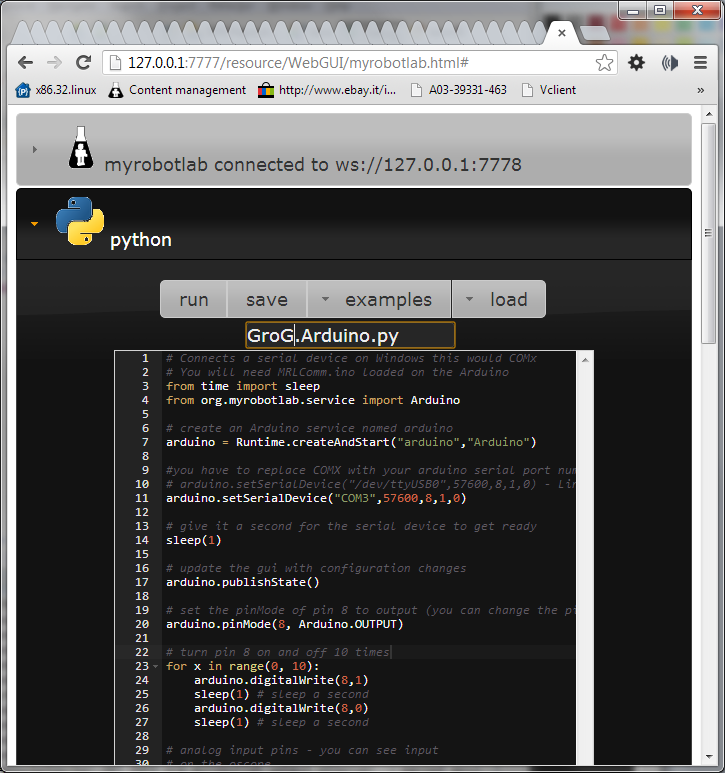This screenshot has height=773, width=725.
Task: Click comment '# update the gui with configuration changes'
Action: [x=316, y=568]
